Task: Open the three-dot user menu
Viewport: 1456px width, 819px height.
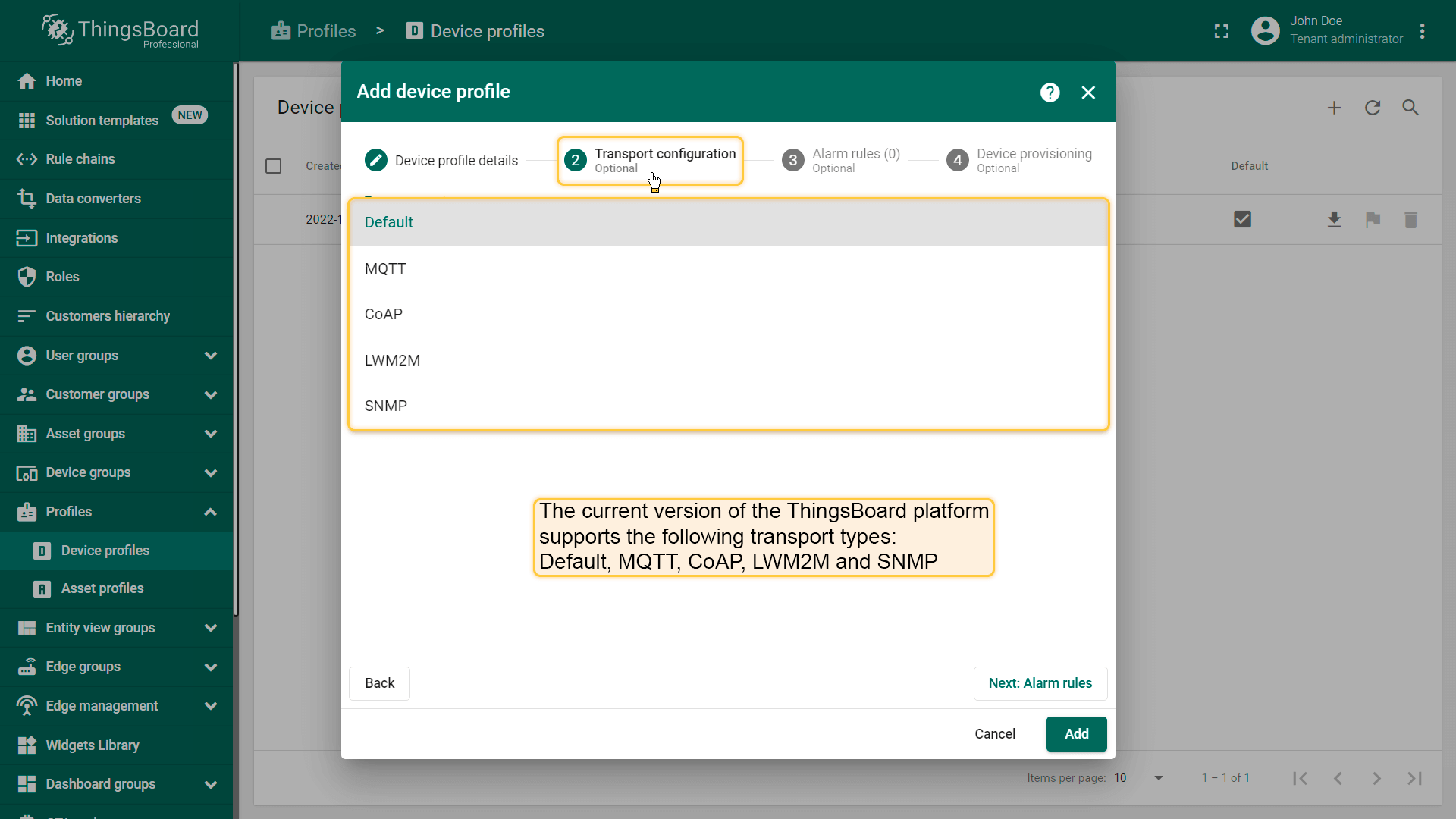Action: click(x=1422, y=31)
